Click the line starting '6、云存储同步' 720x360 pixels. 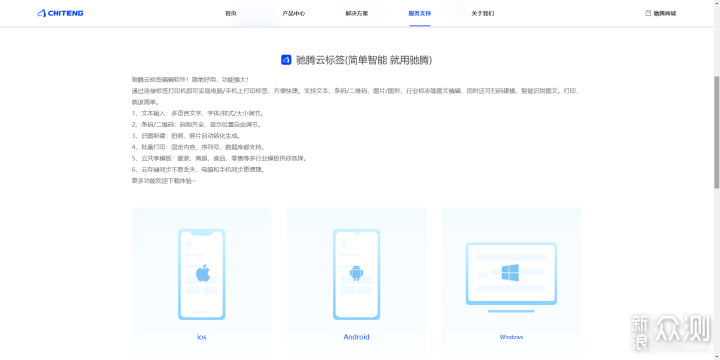point(198,169)
